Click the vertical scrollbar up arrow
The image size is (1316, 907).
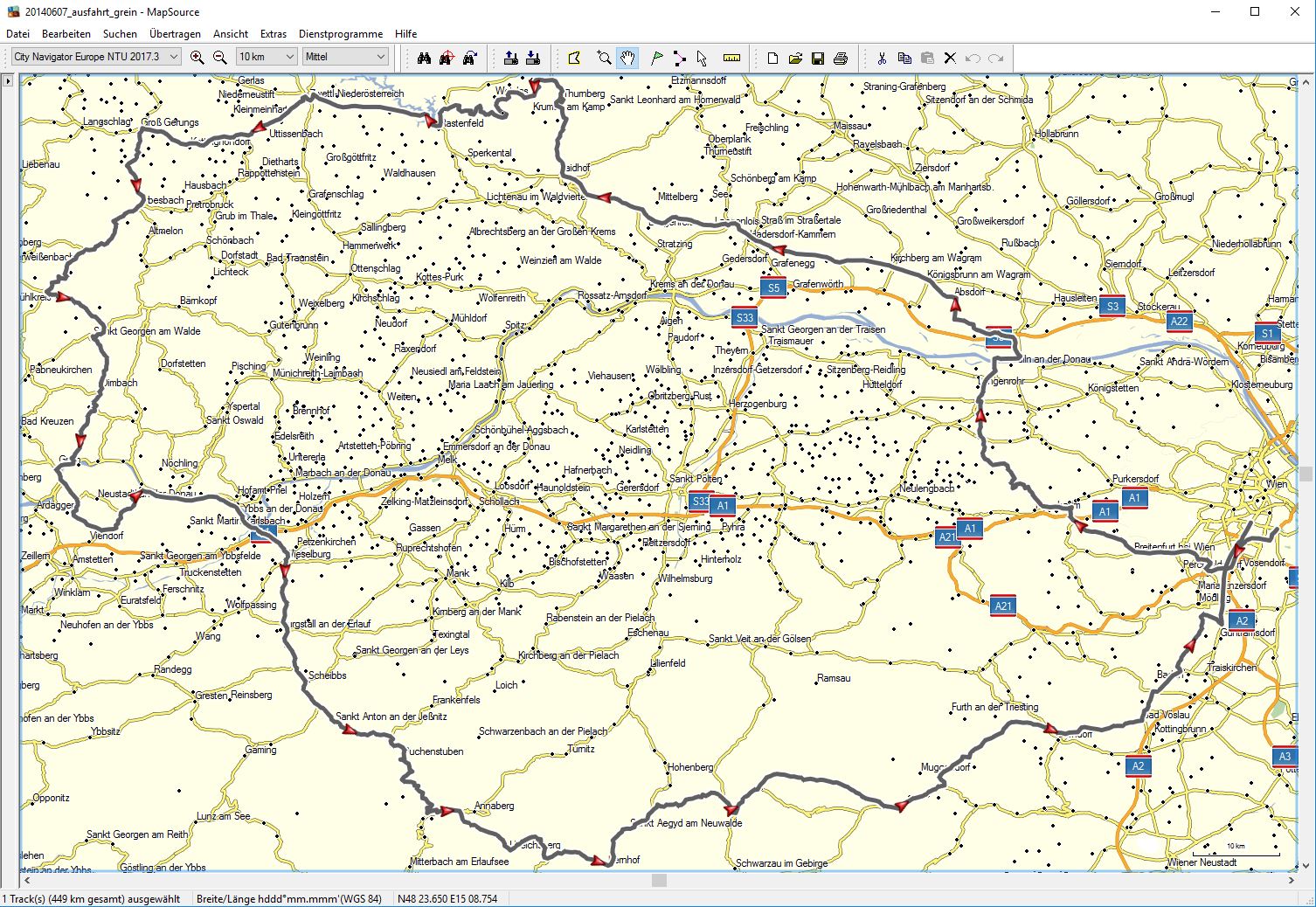(x=1306, y=81)
